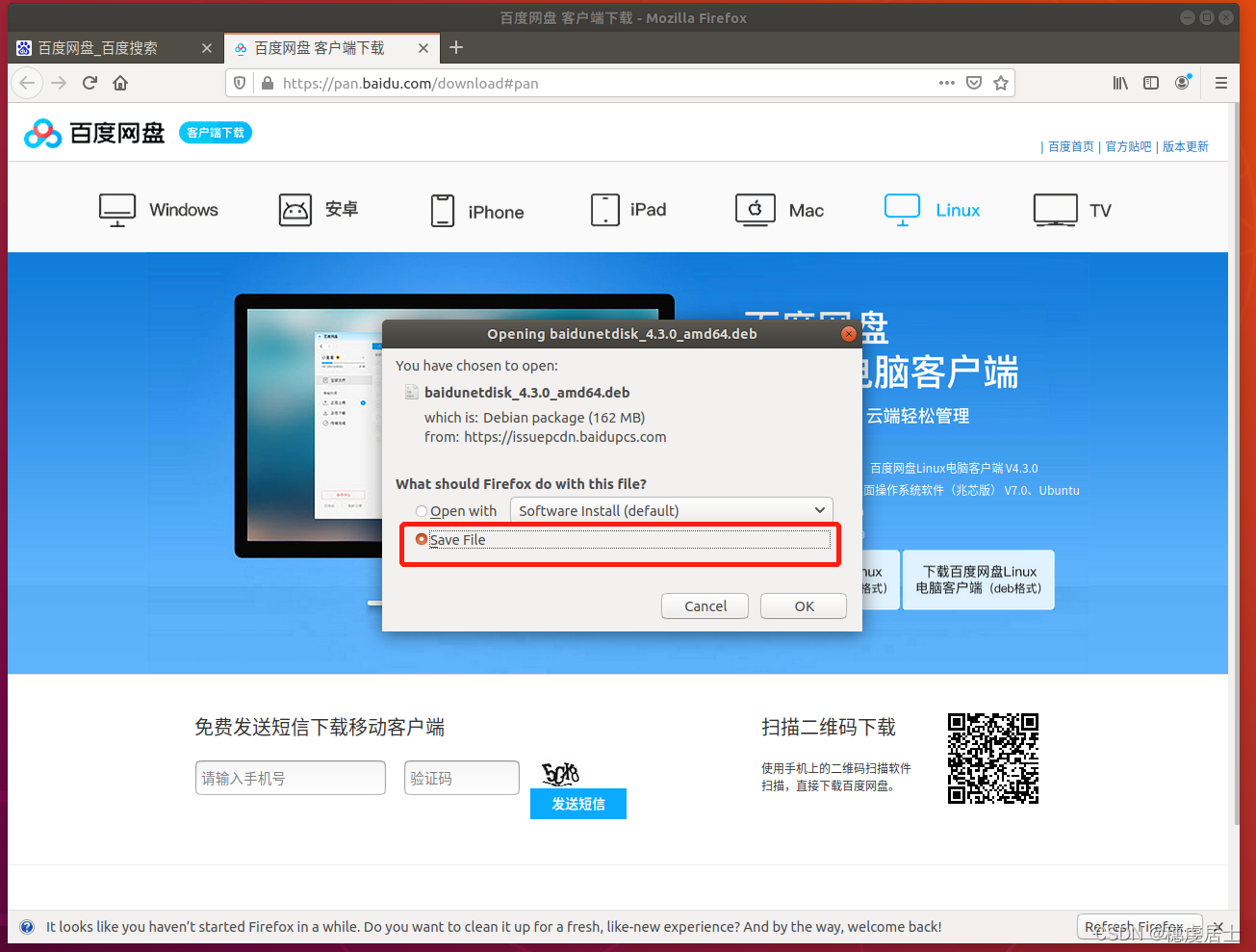Click the text Debian package (162 MB)

point(564,418)
